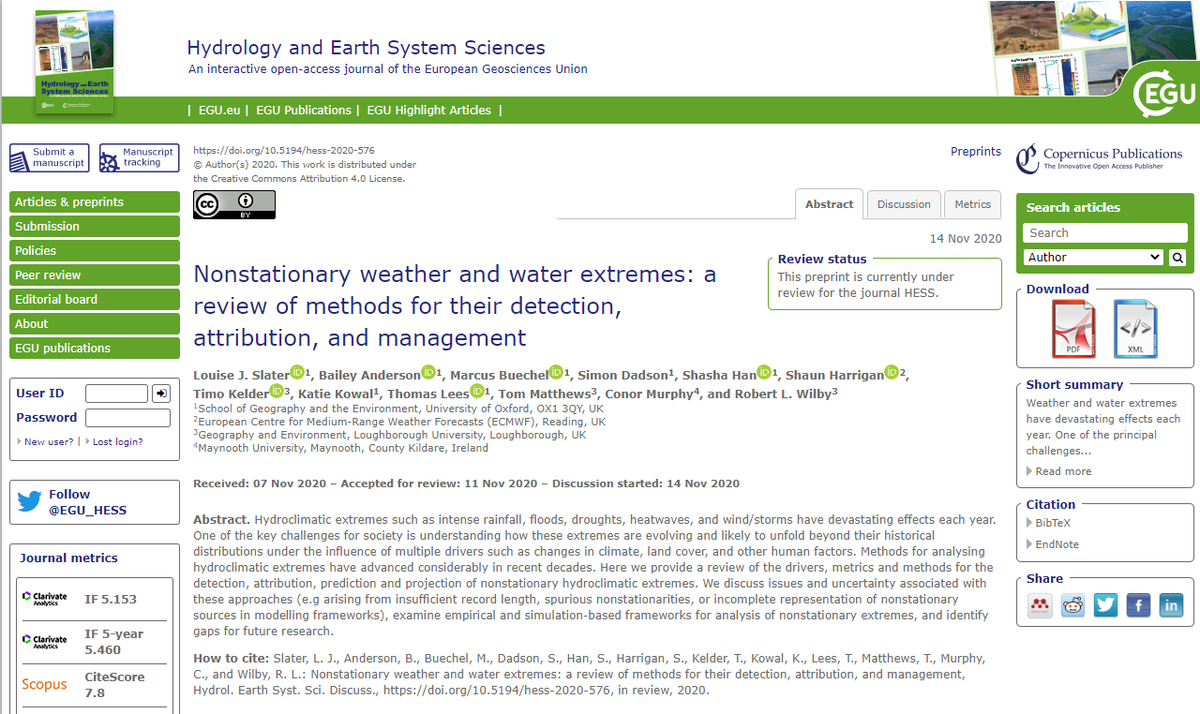Open Articles & preprints menu
The image size is (1200, 714).
click(94, 202)
